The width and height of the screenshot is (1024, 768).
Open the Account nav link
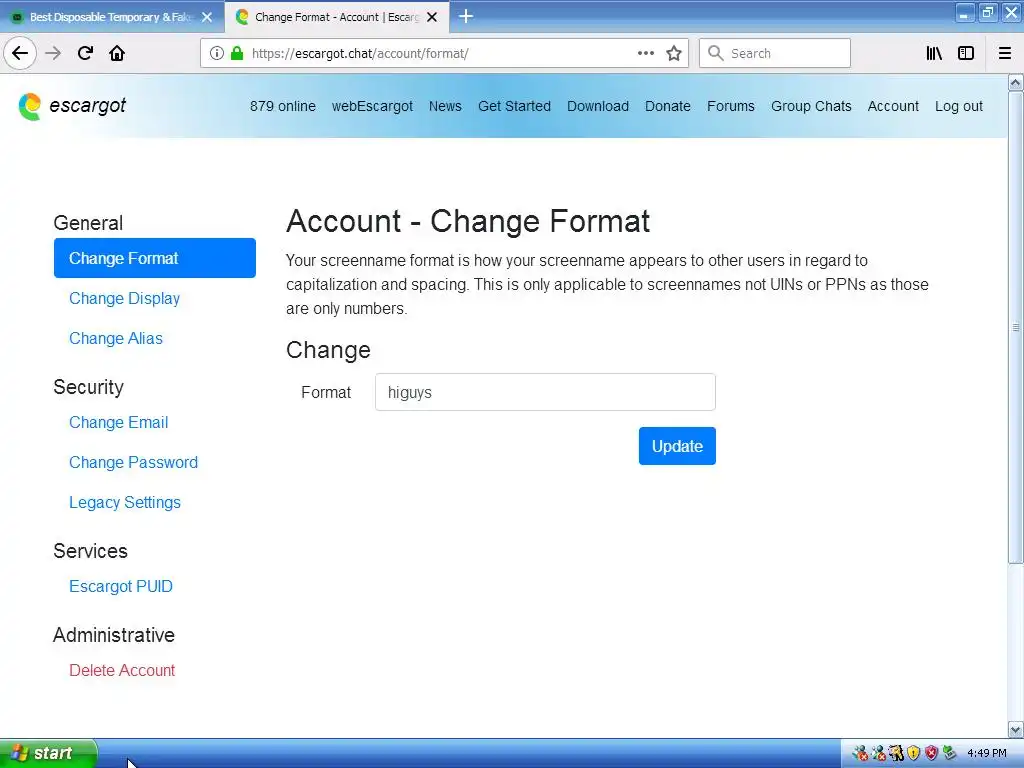click(893, 106)
